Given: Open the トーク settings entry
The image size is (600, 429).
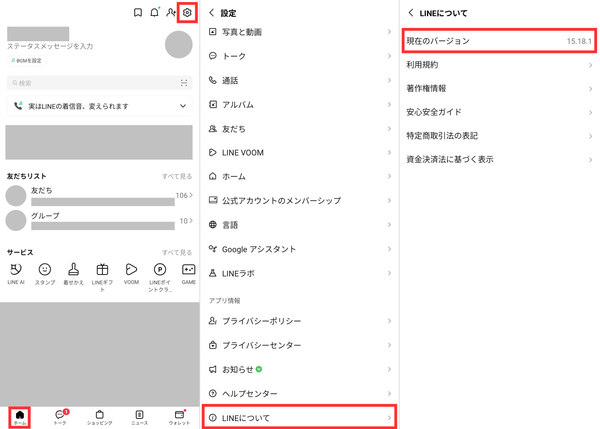Looking at the screenshot, I should click(x=300, y=56).
